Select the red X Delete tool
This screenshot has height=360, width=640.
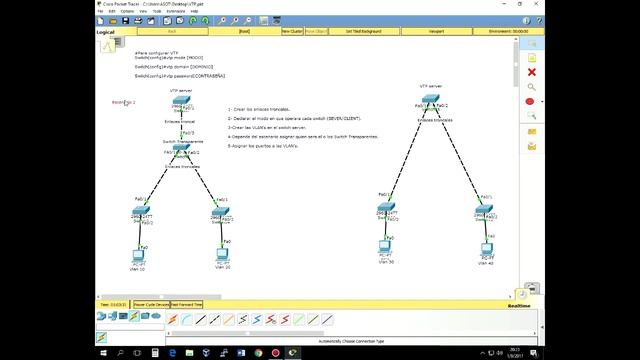point(532,72)
